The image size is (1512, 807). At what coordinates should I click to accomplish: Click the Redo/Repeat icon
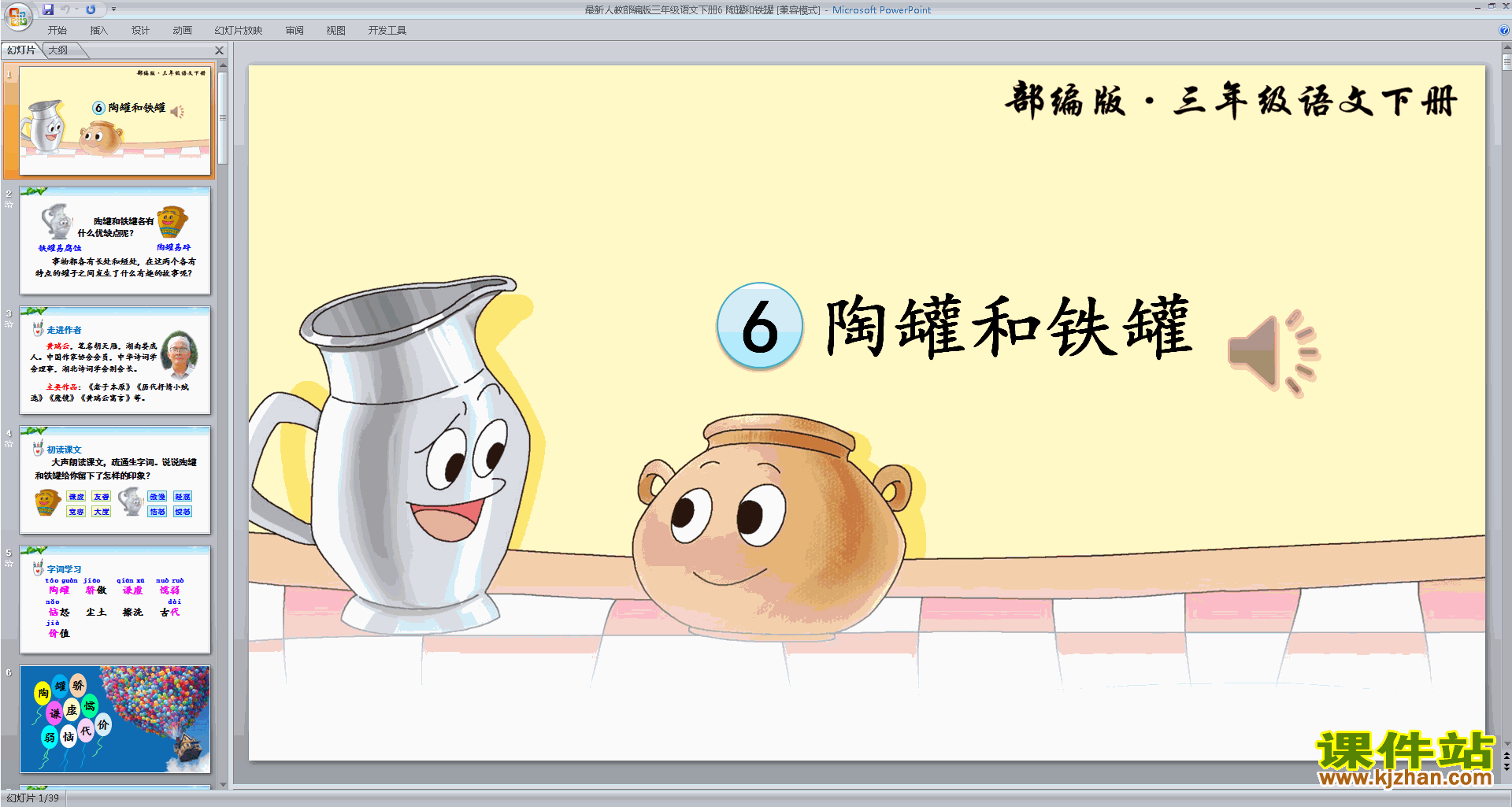coord(91,9)
